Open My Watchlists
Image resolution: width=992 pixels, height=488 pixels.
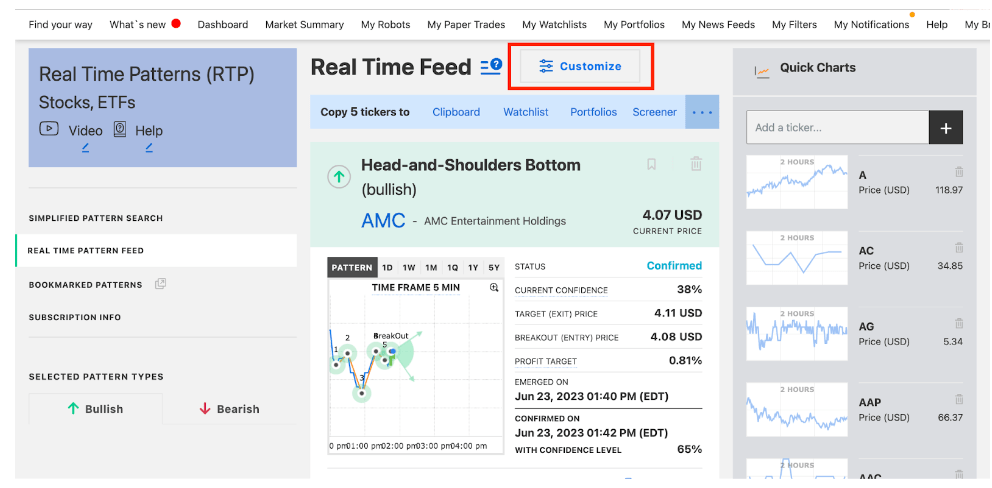tap(554, 25)
